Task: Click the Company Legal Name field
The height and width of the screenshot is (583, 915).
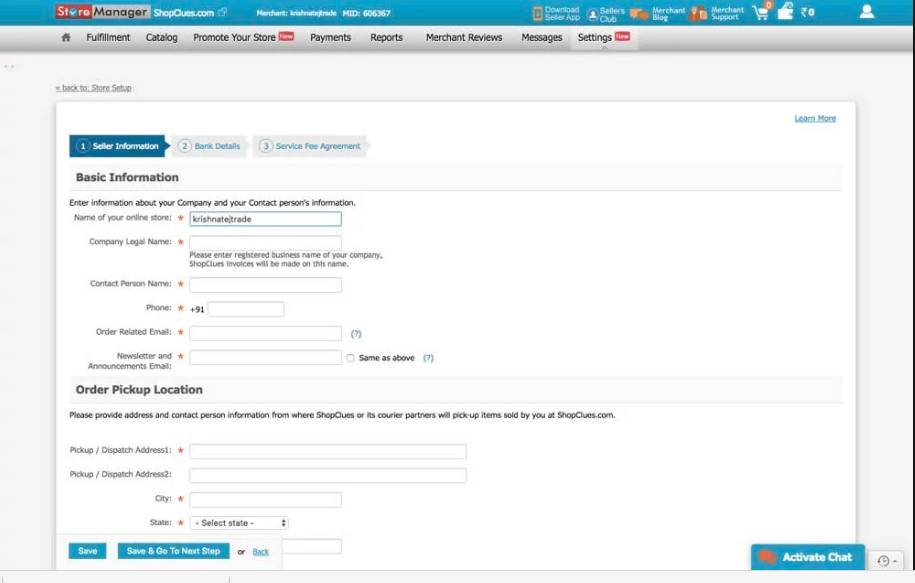Action: (x=265, y=243)
